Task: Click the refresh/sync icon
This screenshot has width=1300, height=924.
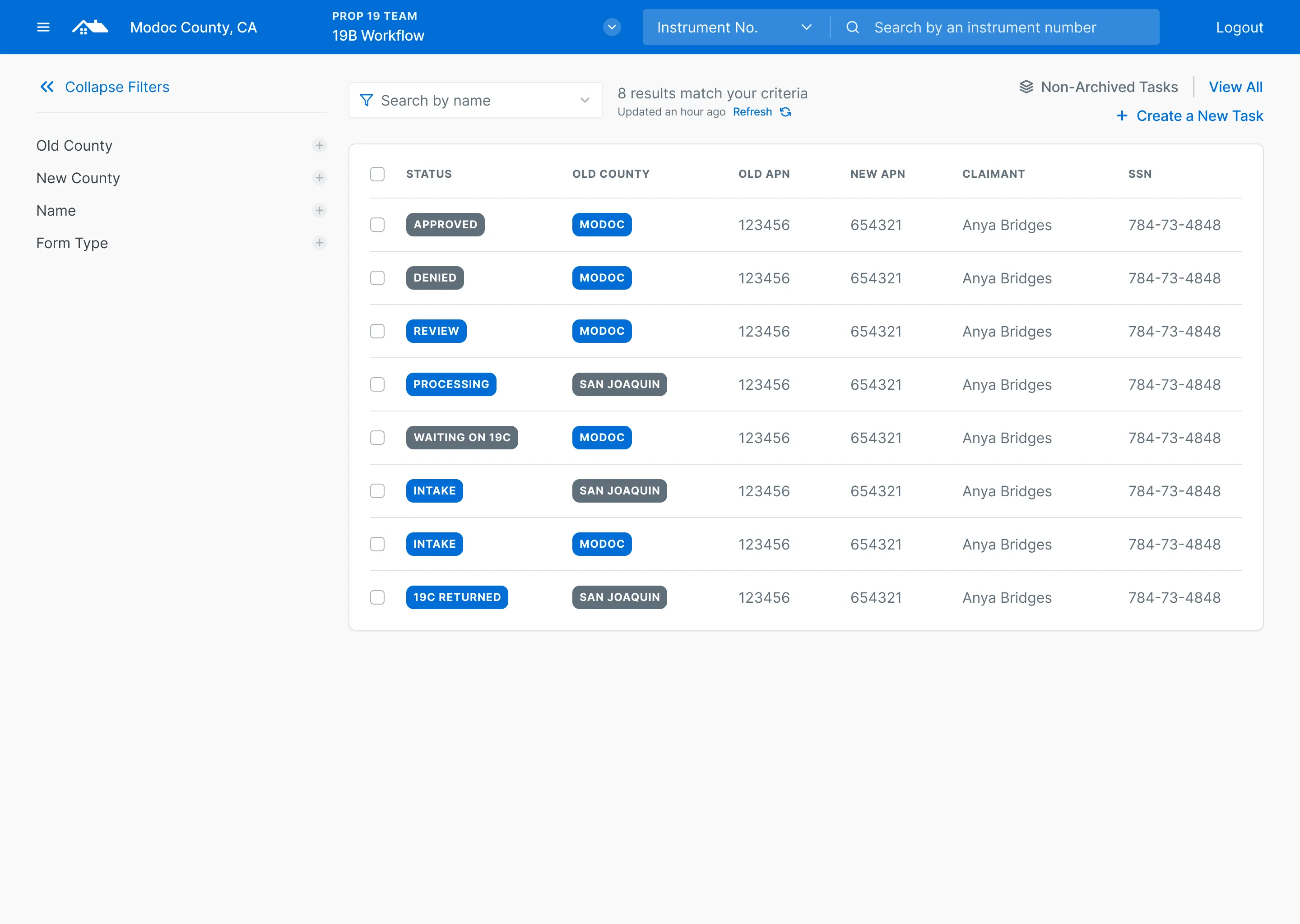Action: coord(785,112)
